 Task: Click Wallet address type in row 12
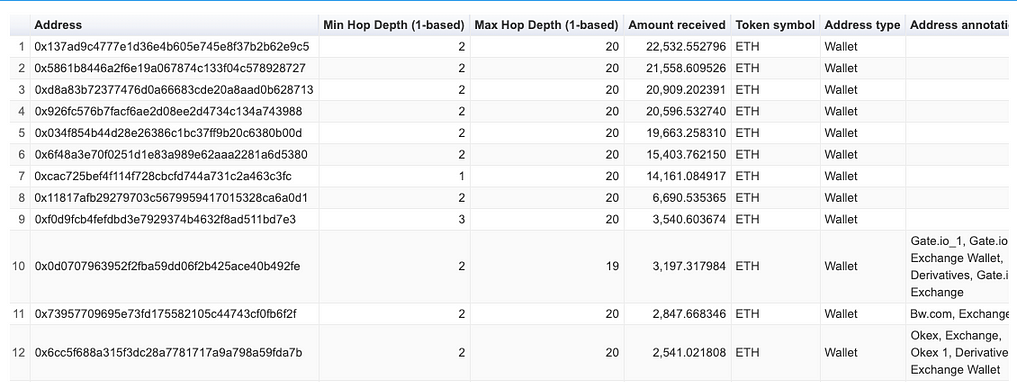point(841,353)
